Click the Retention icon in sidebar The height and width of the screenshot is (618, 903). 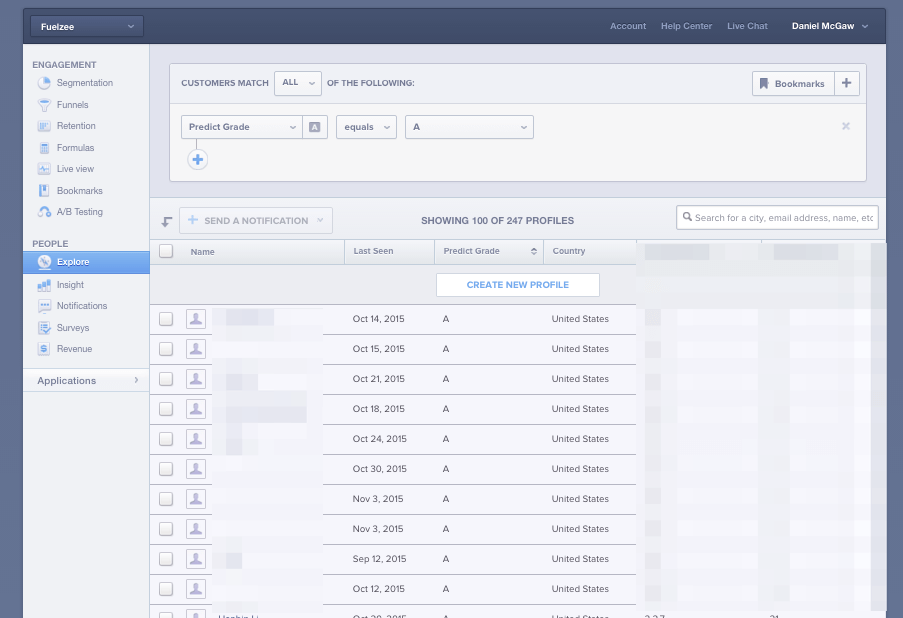click(x=44, y=126)
